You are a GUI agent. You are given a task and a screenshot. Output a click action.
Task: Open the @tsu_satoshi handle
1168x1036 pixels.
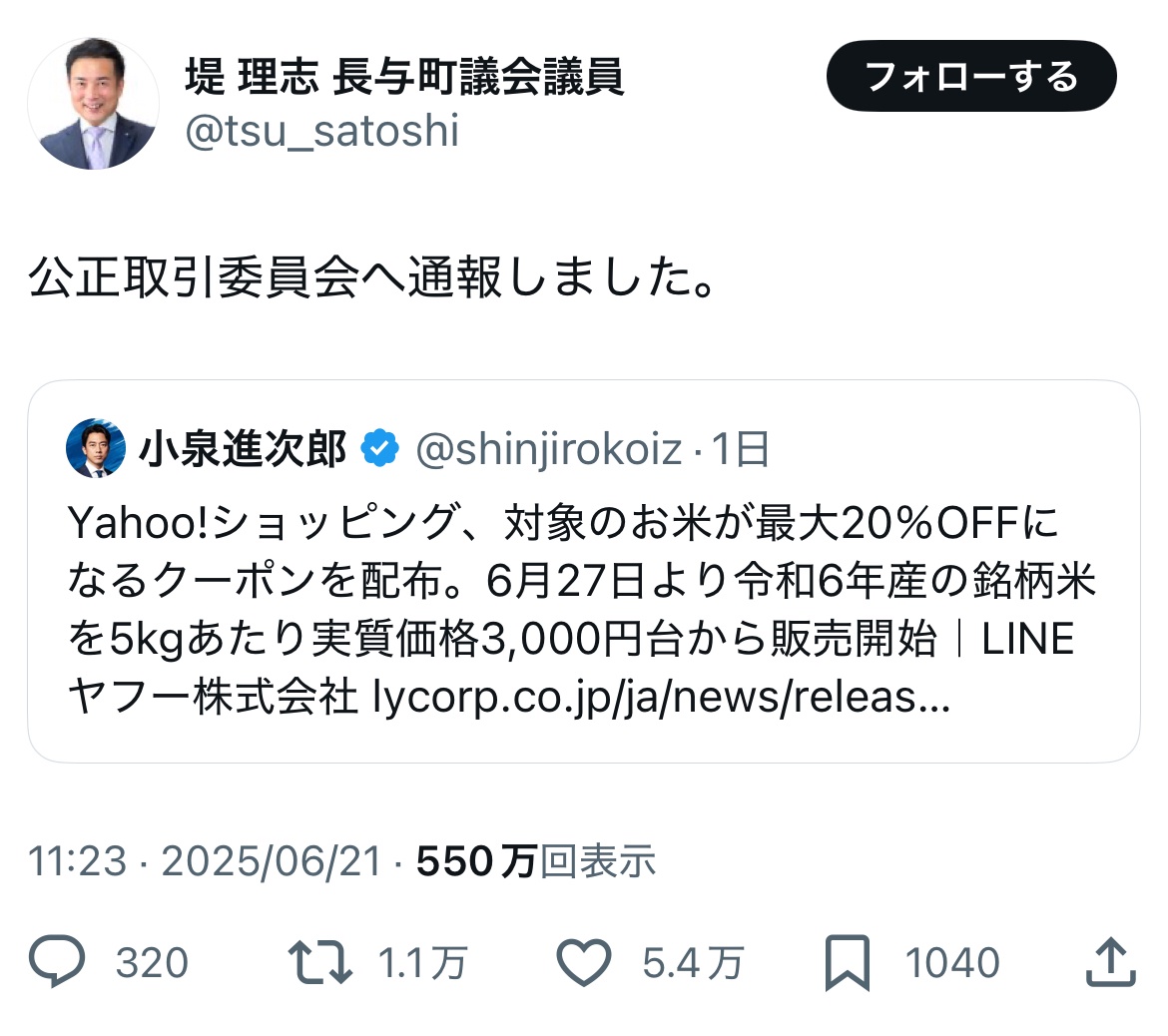pos(321,131)
